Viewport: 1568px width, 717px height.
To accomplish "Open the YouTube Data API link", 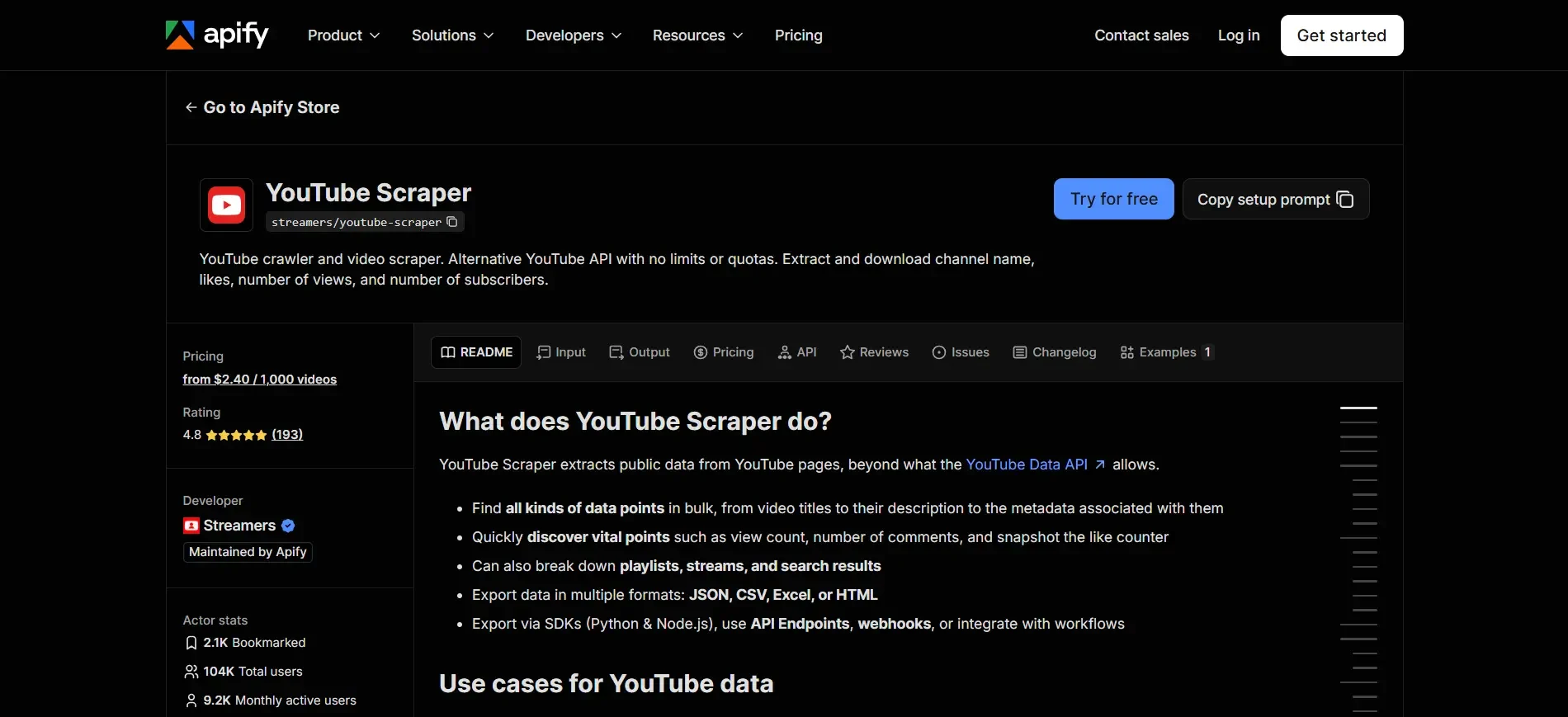I will coord(1027,465).
